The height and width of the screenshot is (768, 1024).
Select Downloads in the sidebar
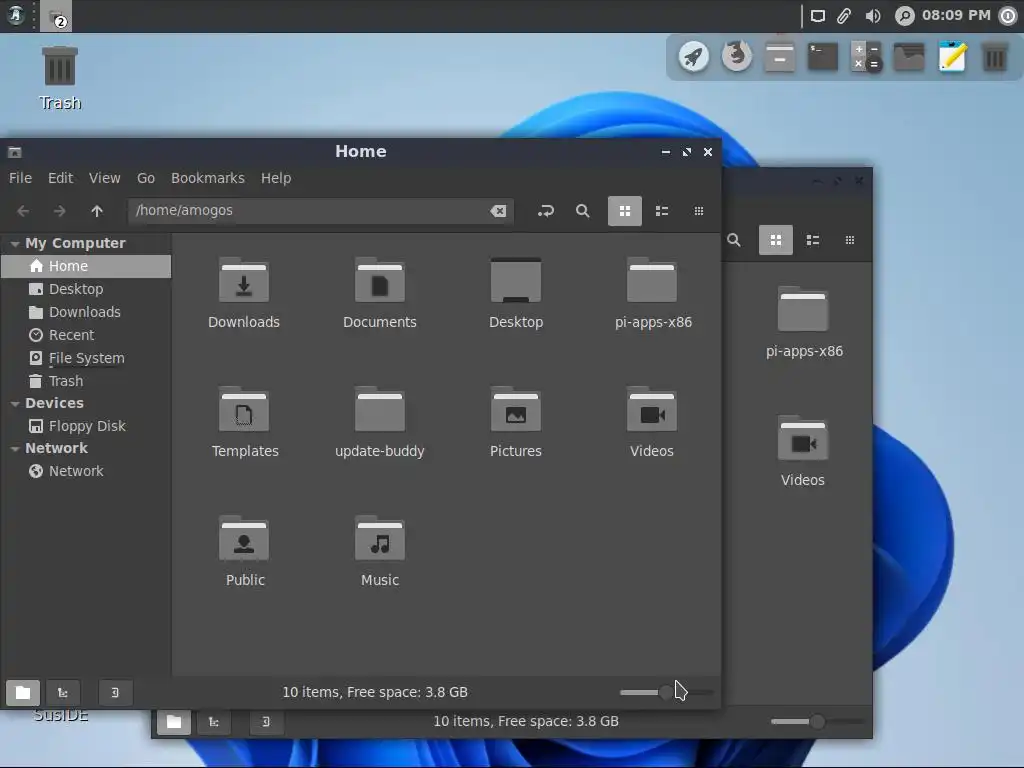tap(86, 312)
